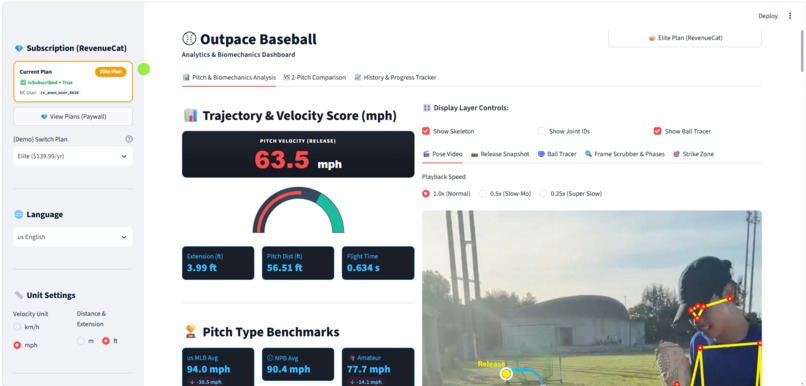This screenshot has width=806, height=386.
Task: Expand the Elite ($139.99/yr) plan dropdown
Action: [x=73, y=156]
